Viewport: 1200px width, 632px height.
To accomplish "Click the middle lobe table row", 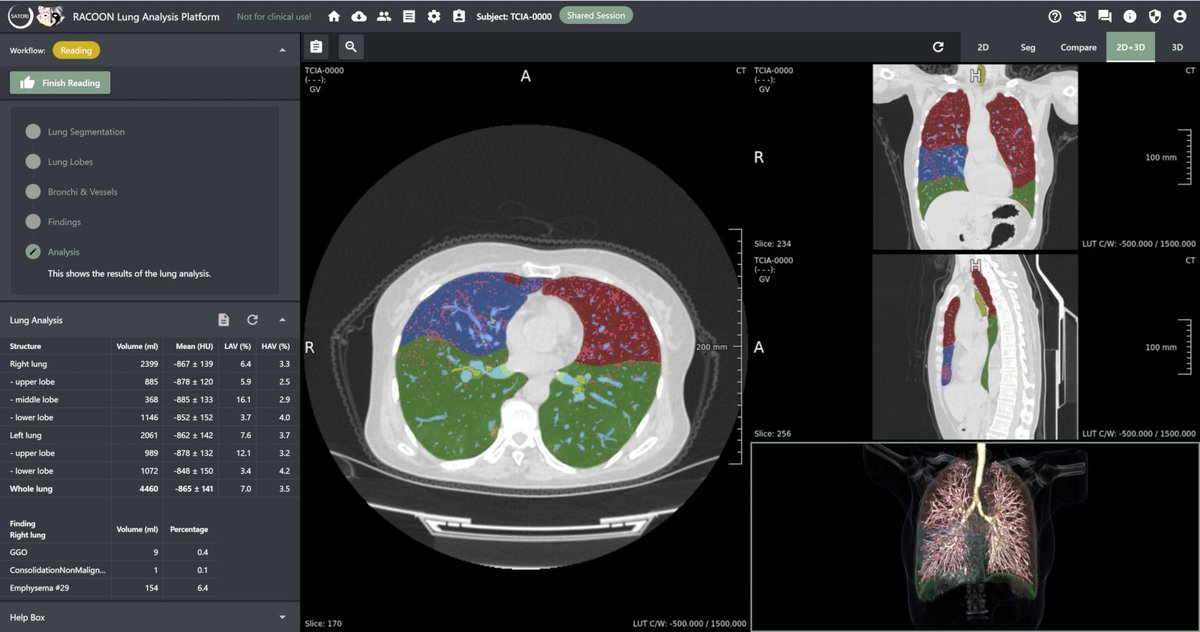I will (x=150, y=400).
